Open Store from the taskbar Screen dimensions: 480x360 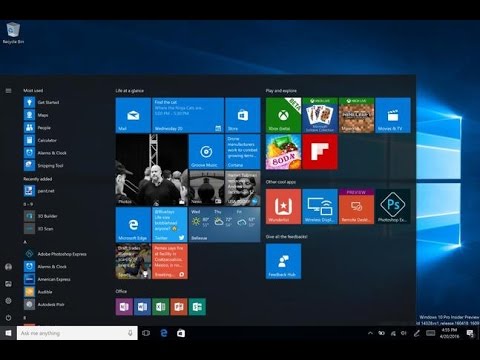181,333
